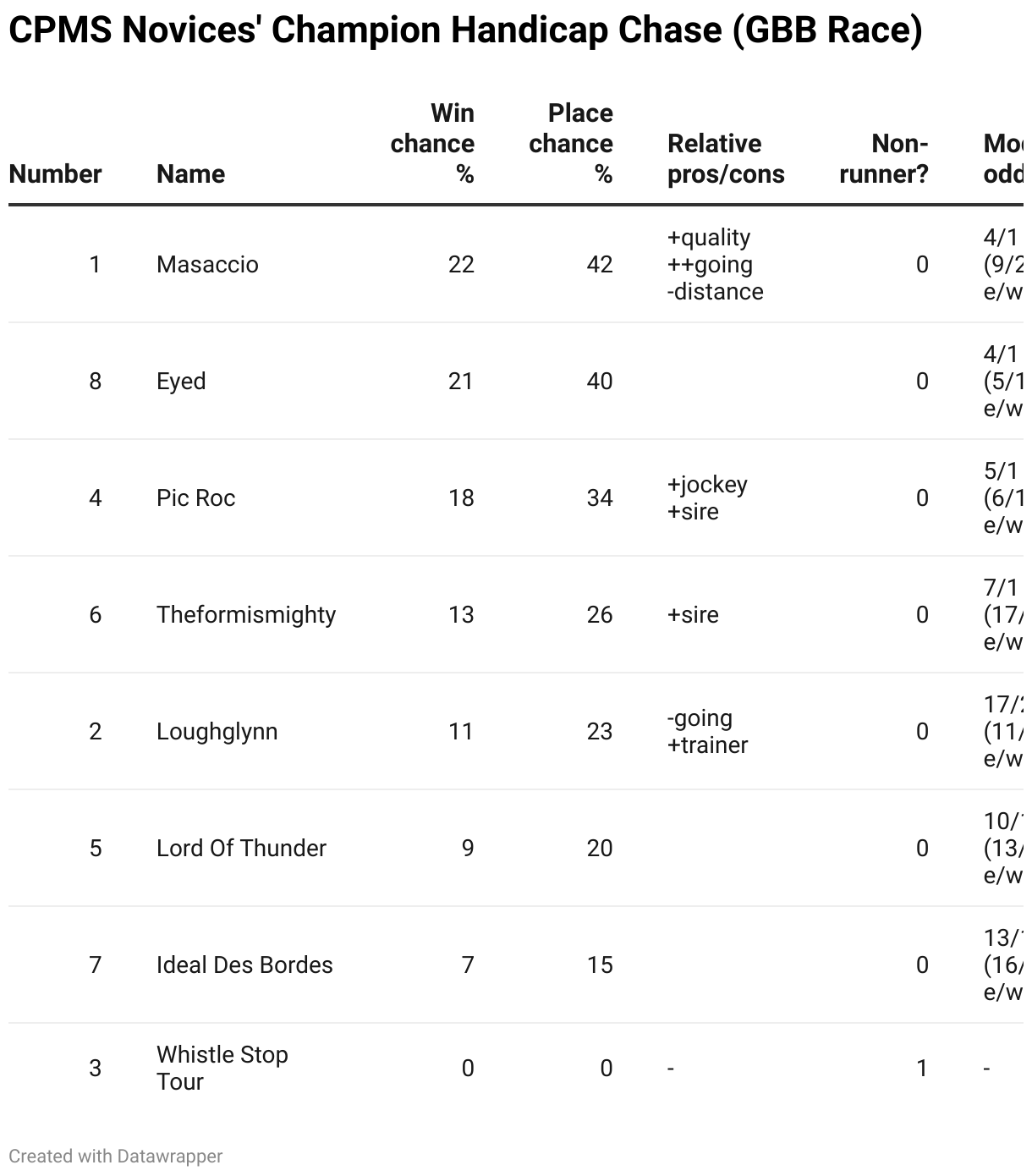The height and width of the screenshot is (1176, 1032).
Task: Click Masaccio's win chance value 22
Action: (461, 265)
